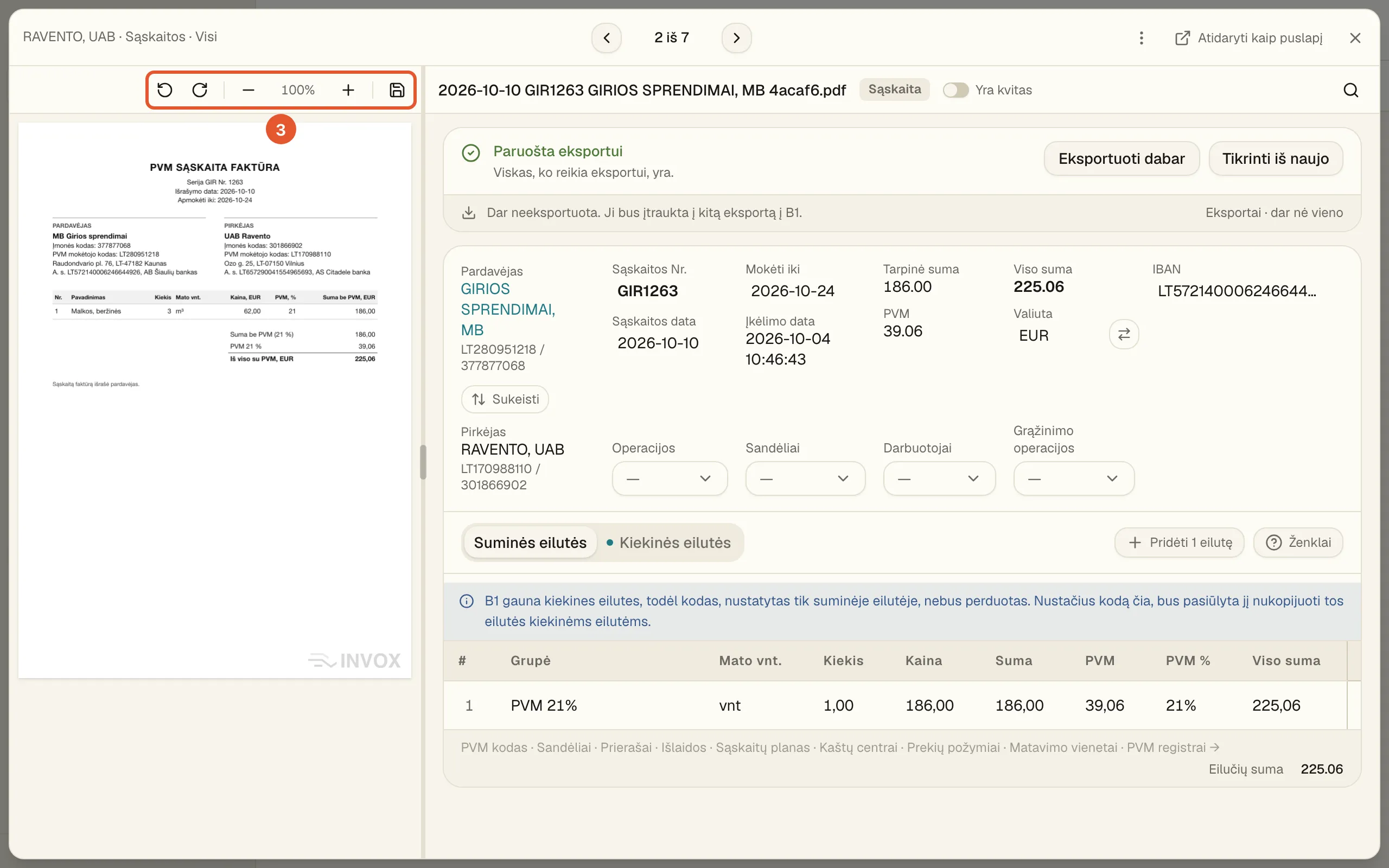Open Atidaryti kaip puslapį link
1389x868 pixels.
(1248, 38)
